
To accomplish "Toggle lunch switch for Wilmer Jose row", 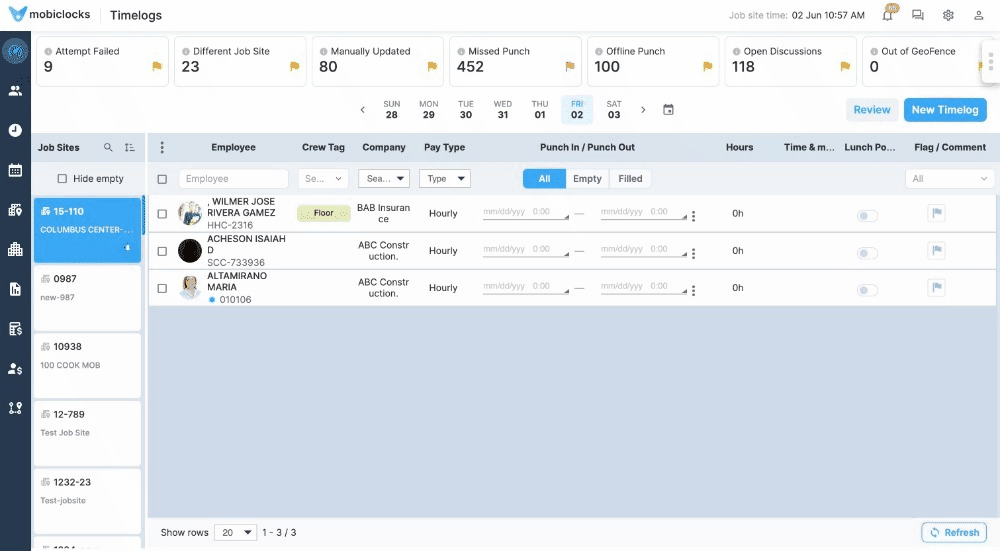I will coord(867,215).
